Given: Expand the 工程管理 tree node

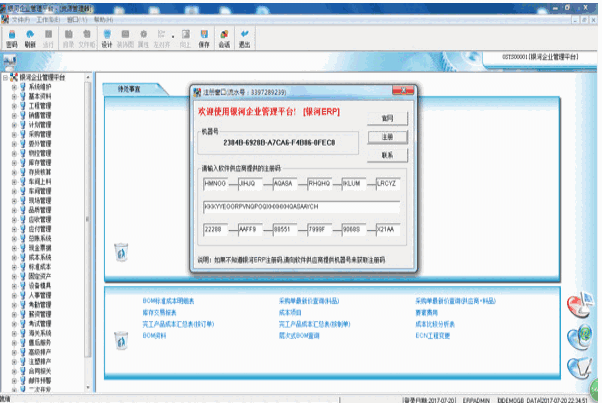Looking at the screenshot, I should pos(14,106).
